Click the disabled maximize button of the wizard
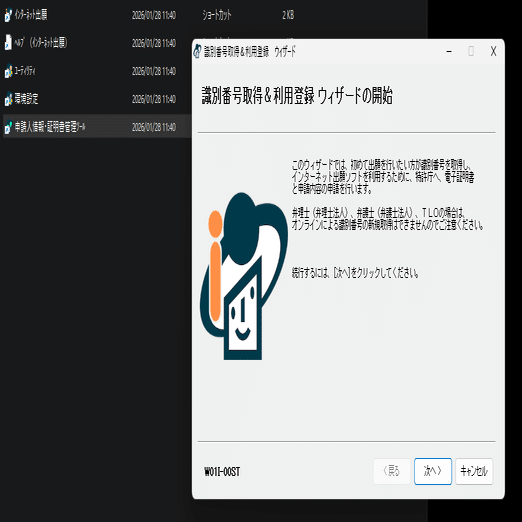The height and width of the screenshot is (522, 522). pos(471,52)
